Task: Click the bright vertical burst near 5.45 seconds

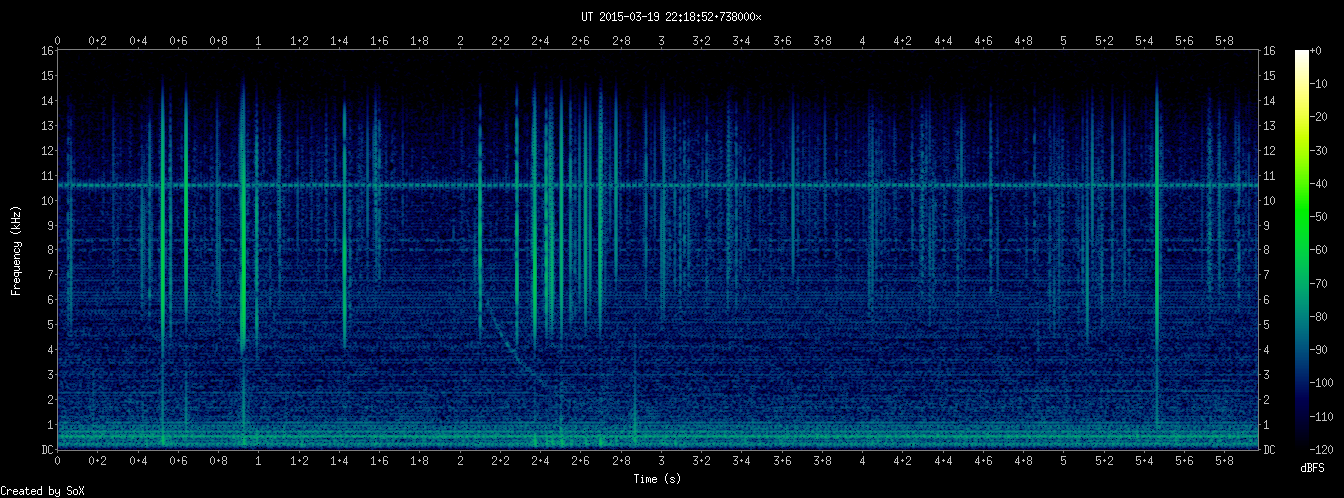Action: click(x=1156, y=250)
